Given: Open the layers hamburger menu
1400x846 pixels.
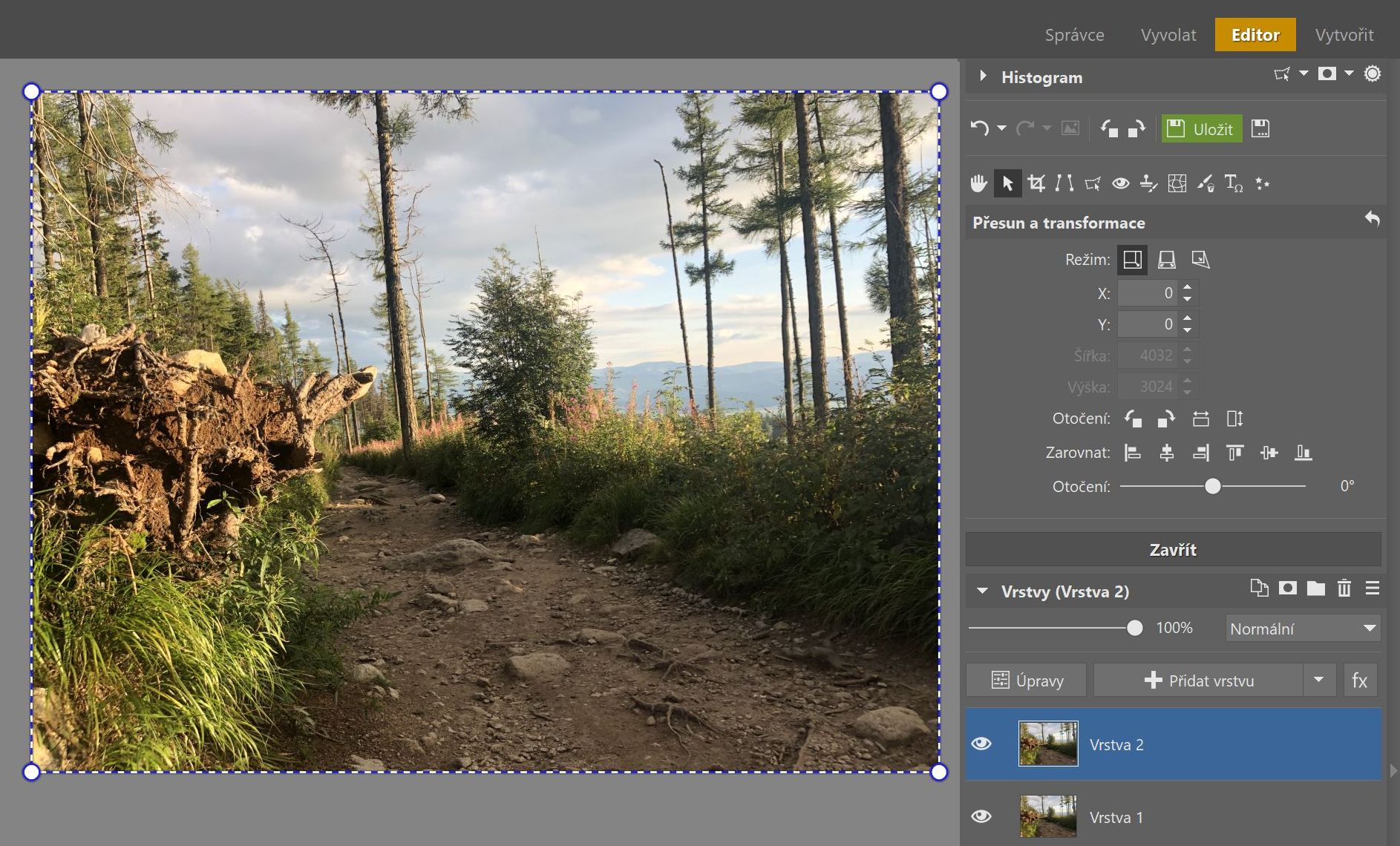Looking at the screenshot, I should click(1373, 588).
